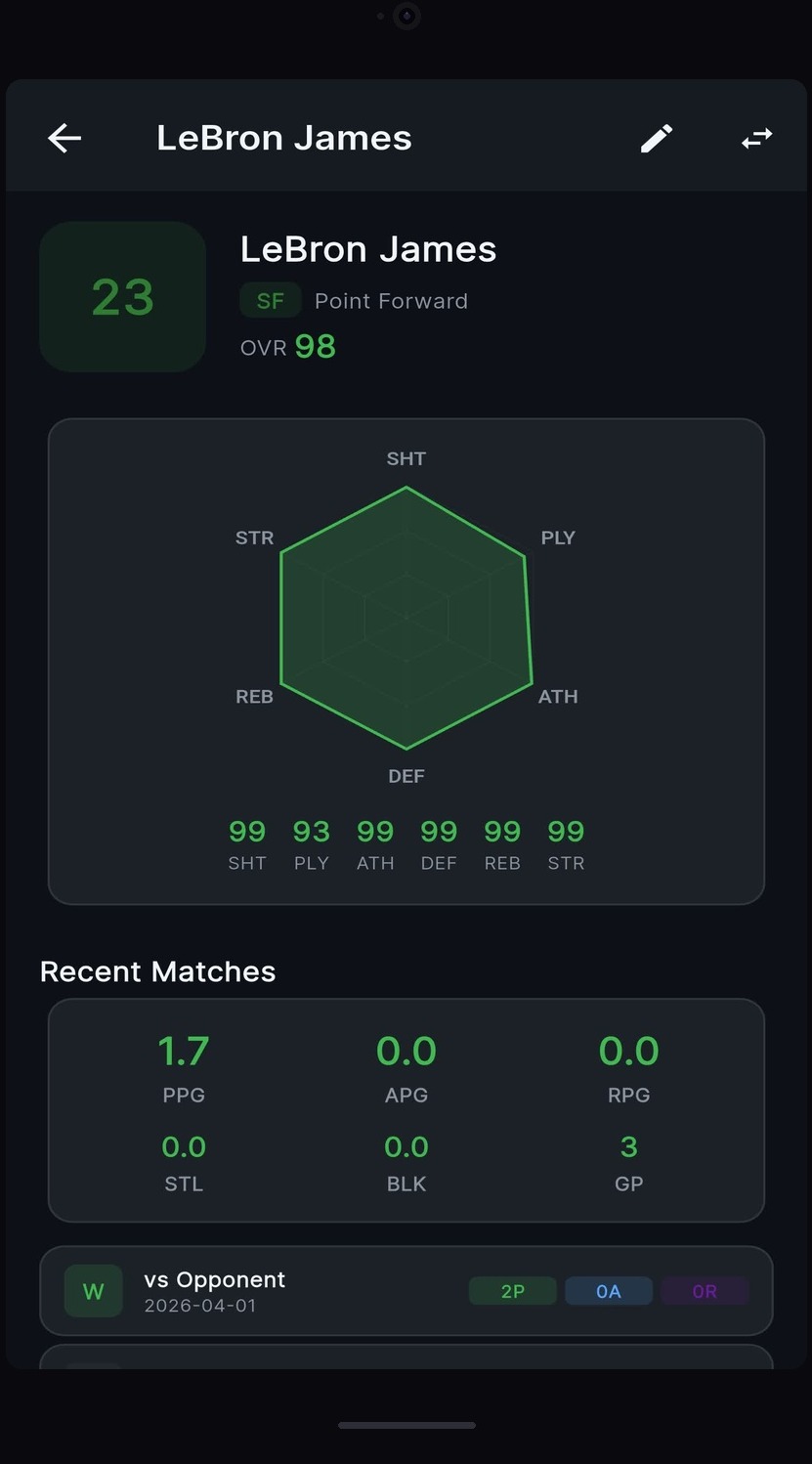Viewport: 812px width, 1464px height.
Task: Click the purple 0R rebounds badge
Action: 704,1290
